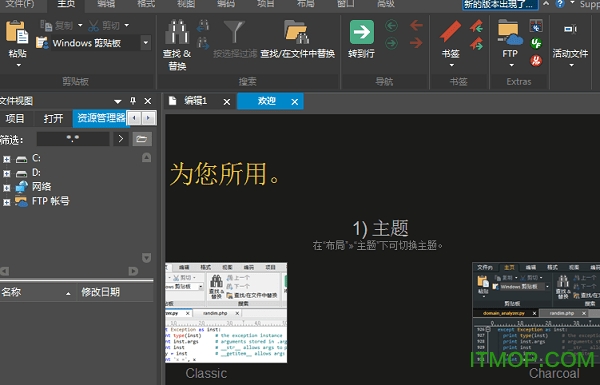Click the filter apply arrow button
Image resolution: width=600 pixels, height=385 pixels.
coord(121,139)
